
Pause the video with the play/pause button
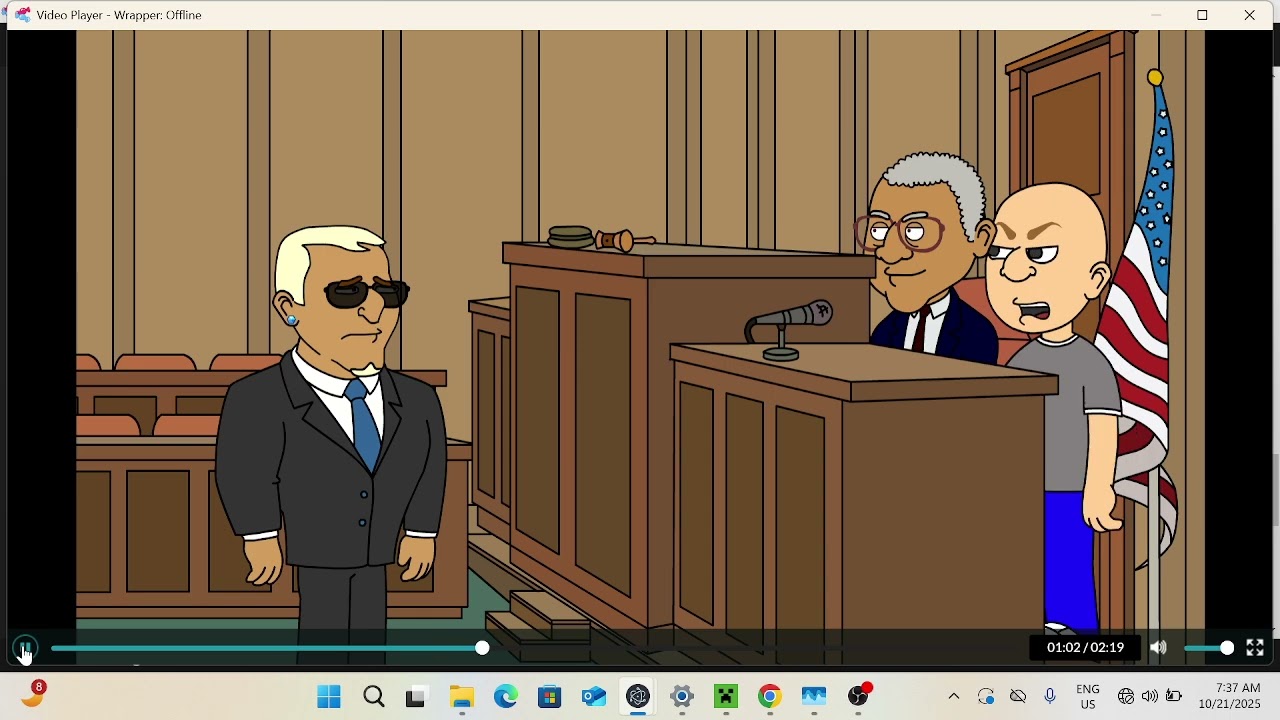[x=25, y=648]
